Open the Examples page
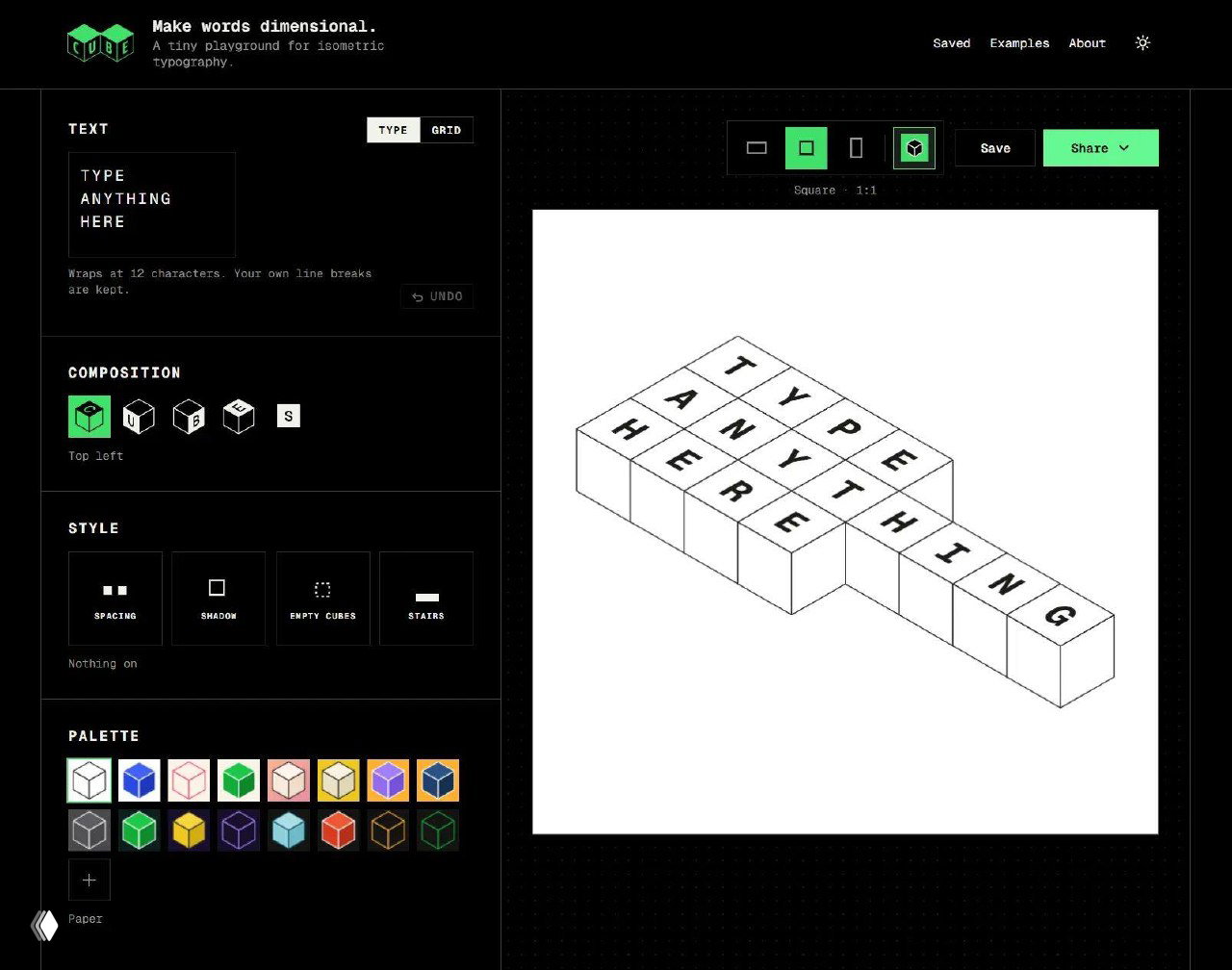Viewport: 1232px width, 970px height. [1019, 43]
